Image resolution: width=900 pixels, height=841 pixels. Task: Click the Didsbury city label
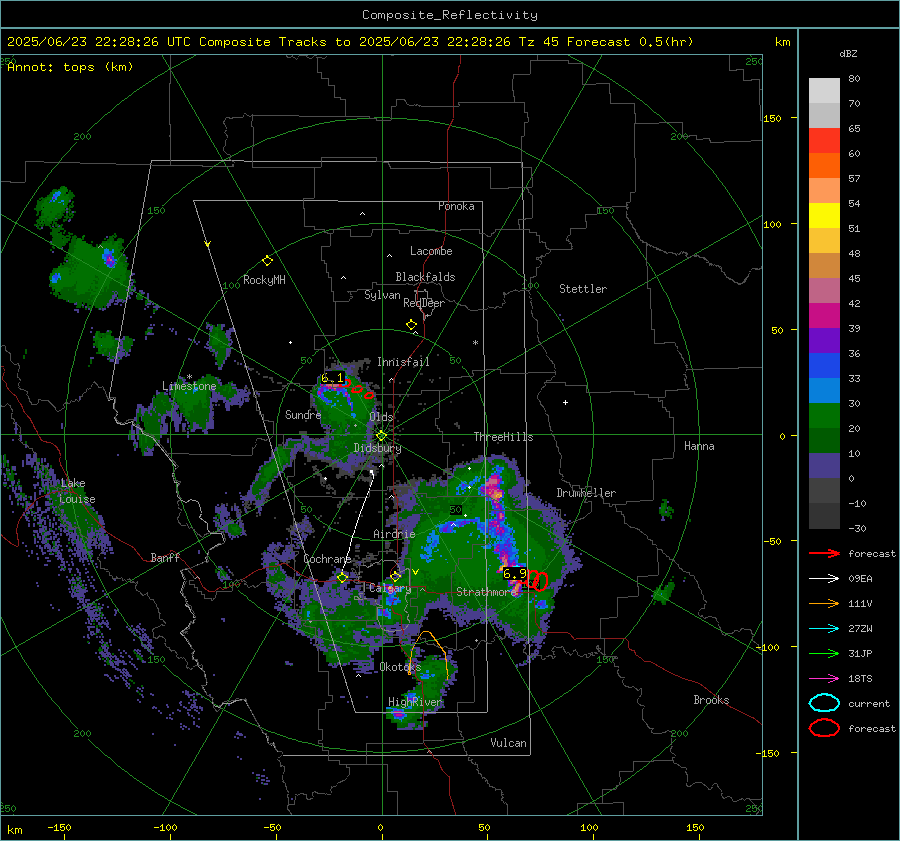coord(377,448)
